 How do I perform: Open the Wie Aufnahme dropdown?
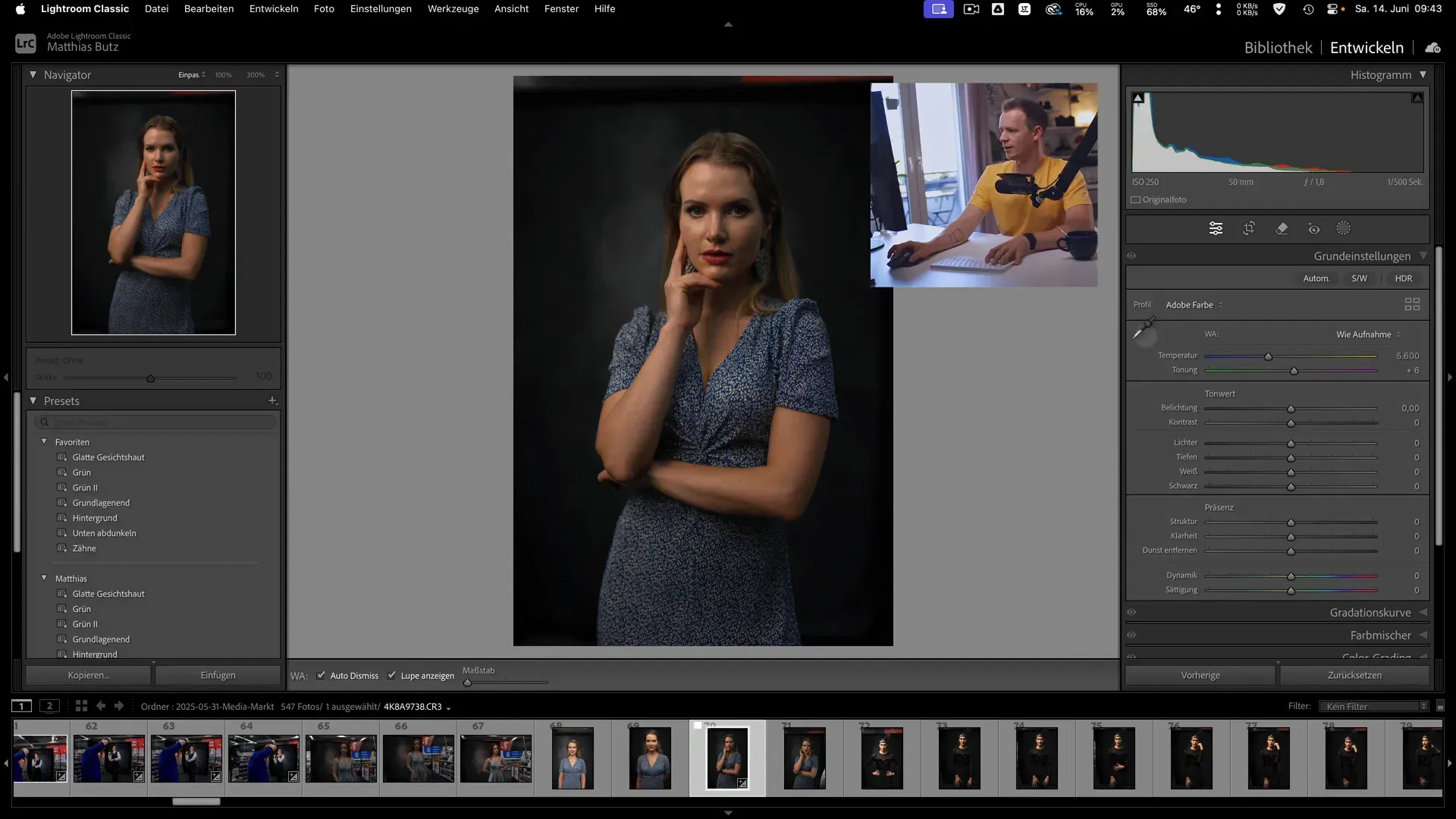click(x=1365, y=334)
